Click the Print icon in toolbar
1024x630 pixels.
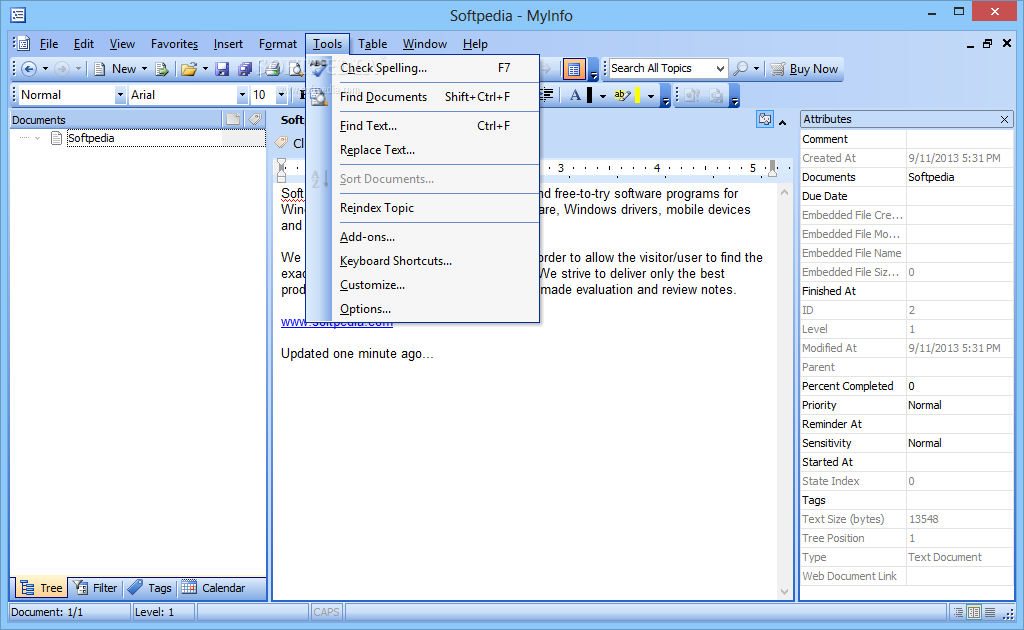pyautogui.click(x=272, y=69)
